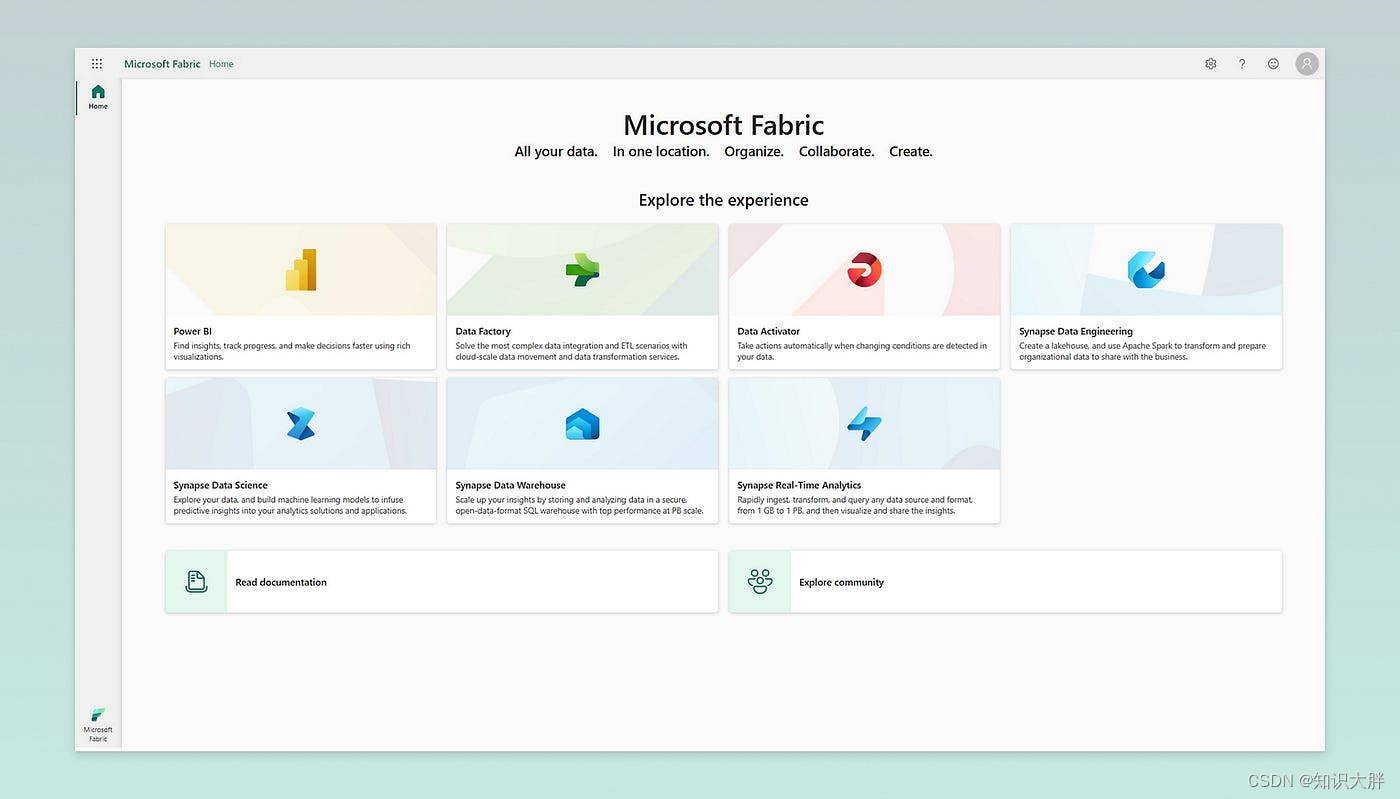Open the feedback smiley icon
Image resolution: width=1400 pixels, height=799 pixels.
pyautogui.click(x=1273, y=64)
